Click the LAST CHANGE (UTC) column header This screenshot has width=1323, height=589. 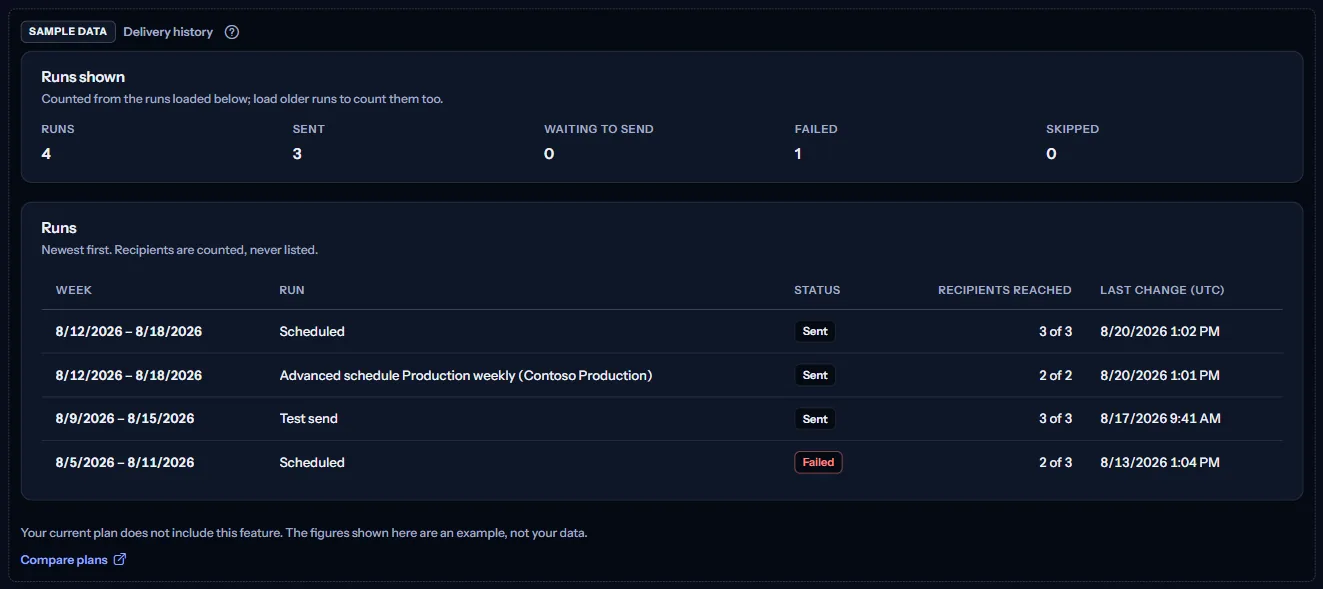coord(1162,290)
